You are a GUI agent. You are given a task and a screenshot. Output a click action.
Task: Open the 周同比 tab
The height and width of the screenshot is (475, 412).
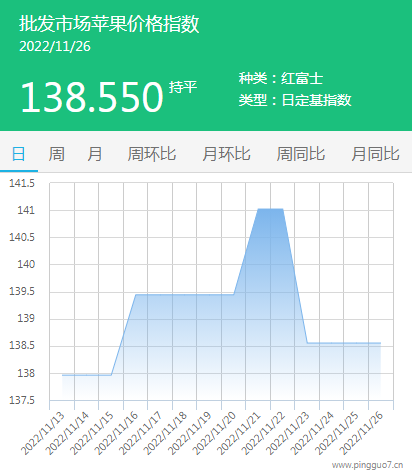301,154
